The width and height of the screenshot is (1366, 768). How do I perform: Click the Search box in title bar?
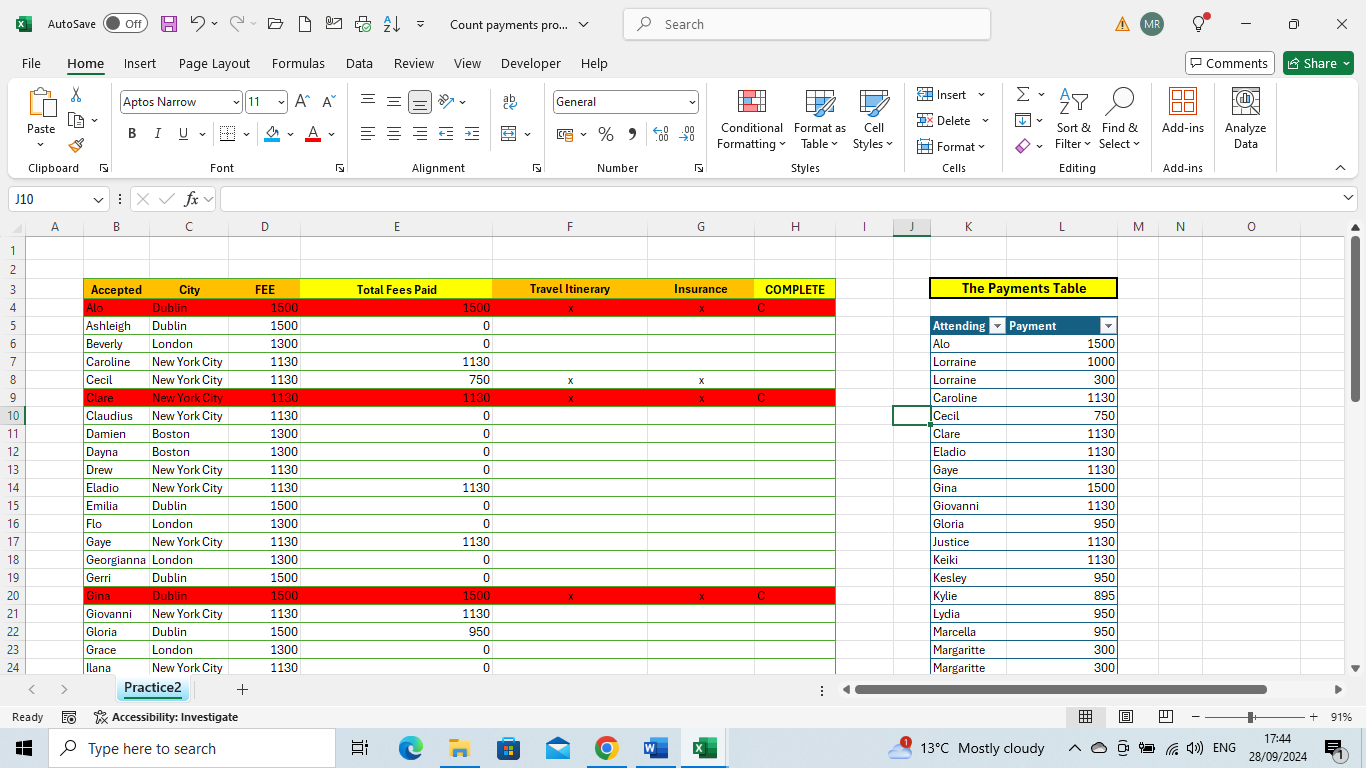point(807,24)
